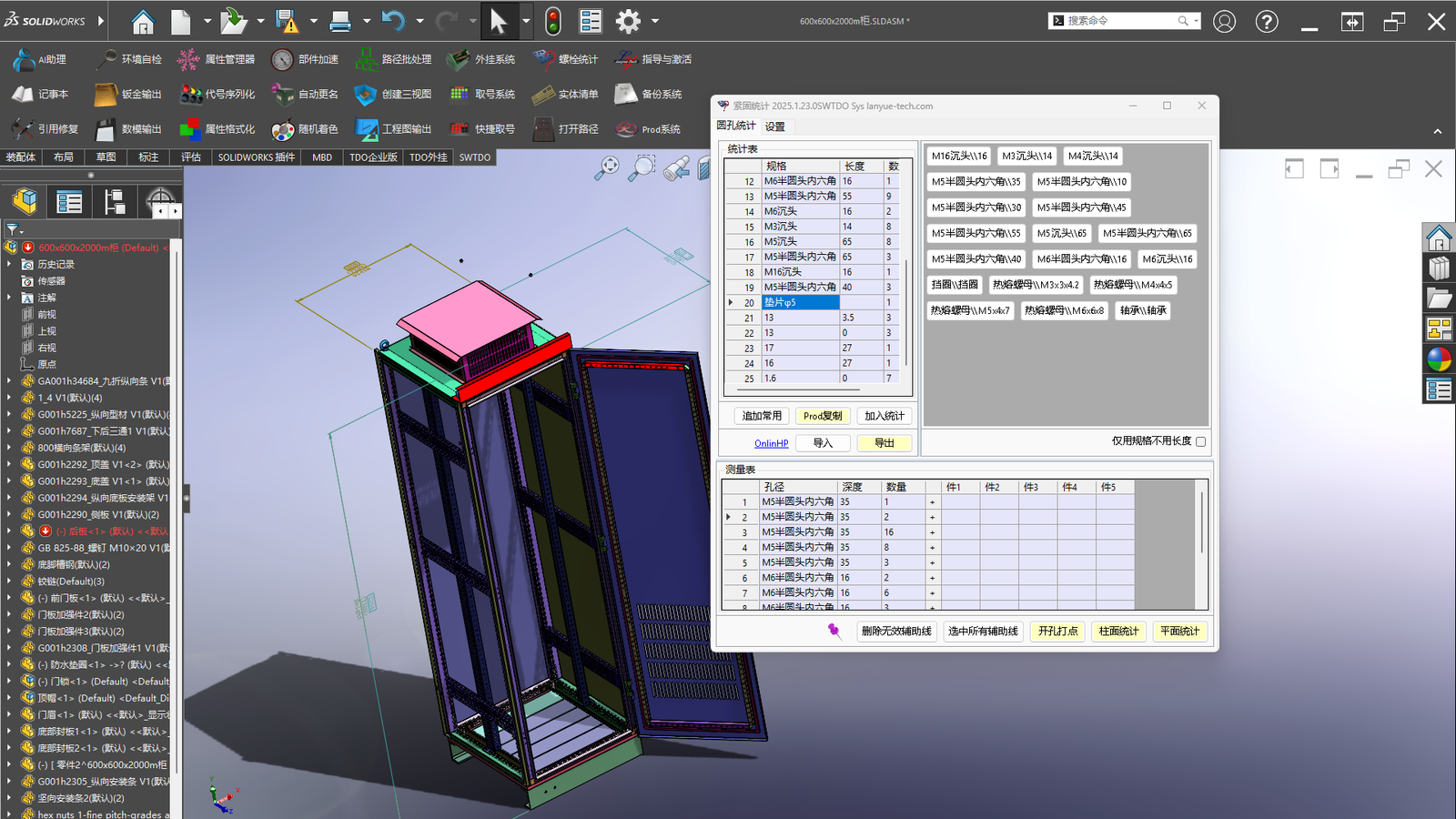
Task: Open the Save button dropdown arrow
Action: pyautogui.click(x=313, y=21)
